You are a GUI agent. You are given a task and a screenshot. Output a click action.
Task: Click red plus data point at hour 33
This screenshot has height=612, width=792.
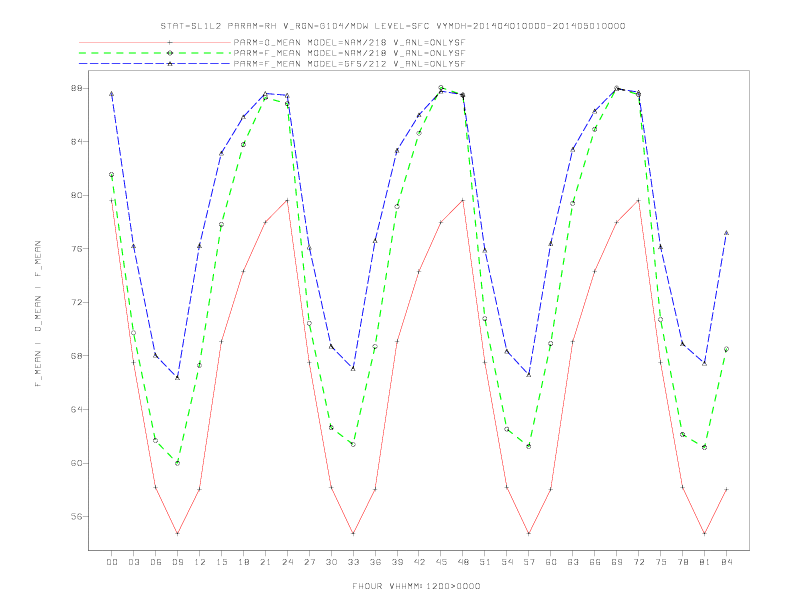pos(353,533)
